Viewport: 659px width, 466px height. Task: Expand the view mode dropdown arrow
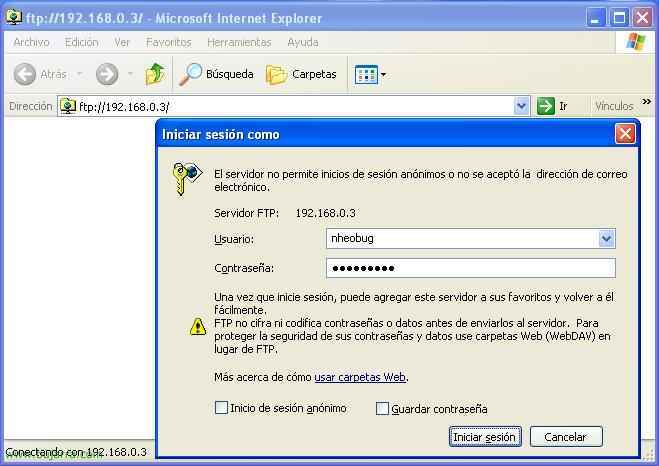[x=383, y=75]
